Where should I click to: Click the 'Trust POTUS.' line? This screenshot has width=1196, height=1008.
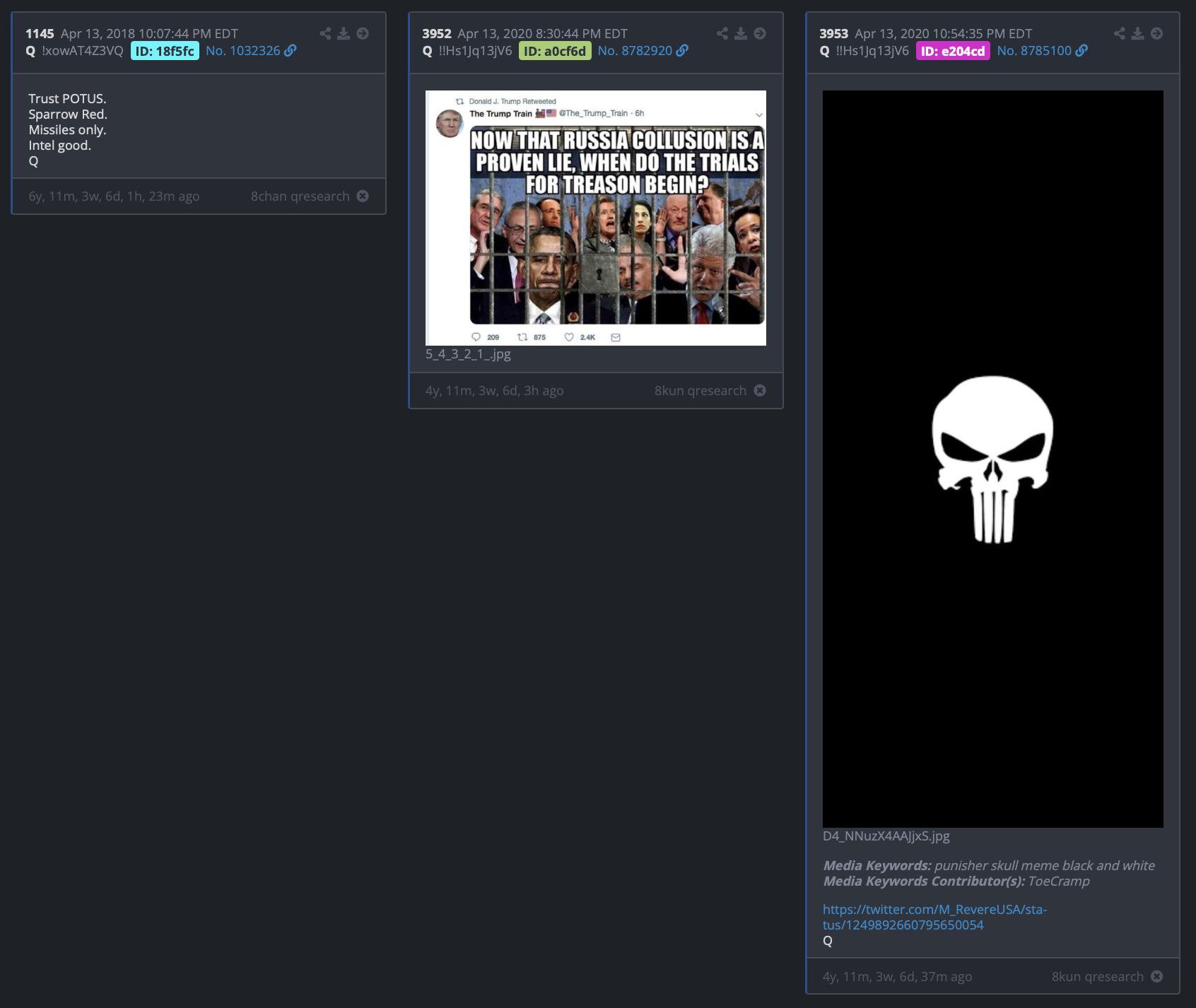click(67, 98)
